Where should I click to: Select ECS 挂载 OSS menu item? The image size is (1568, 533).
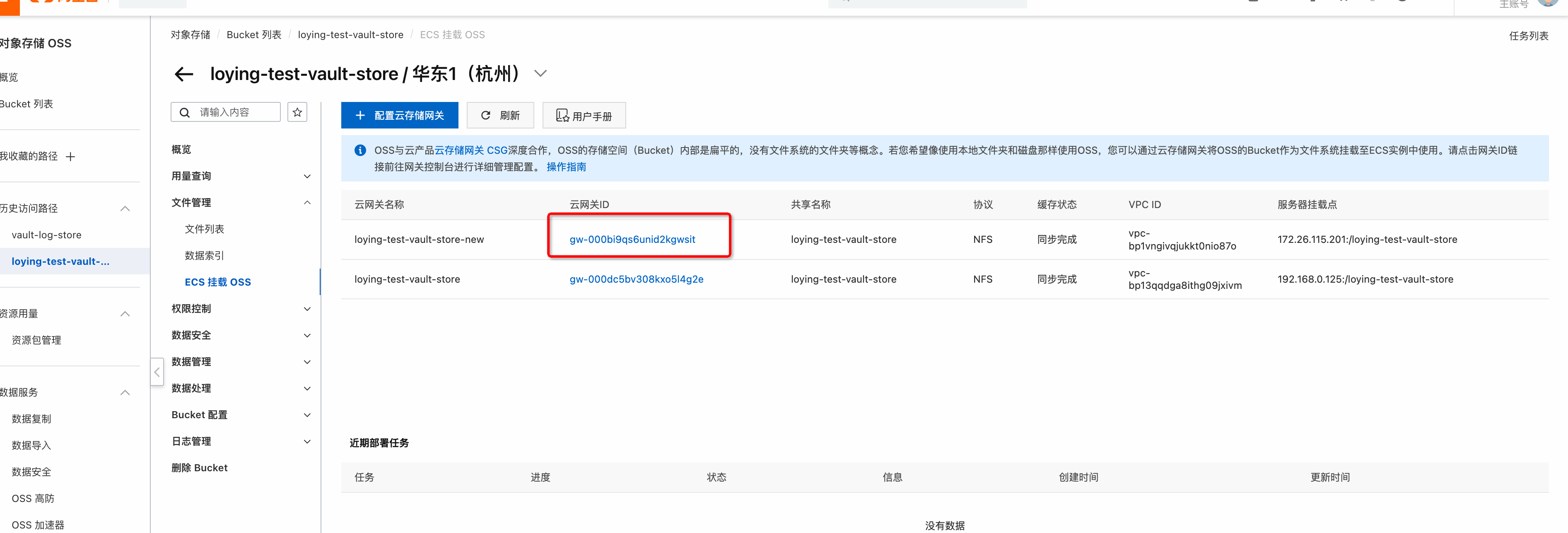[x=218, y=282]
